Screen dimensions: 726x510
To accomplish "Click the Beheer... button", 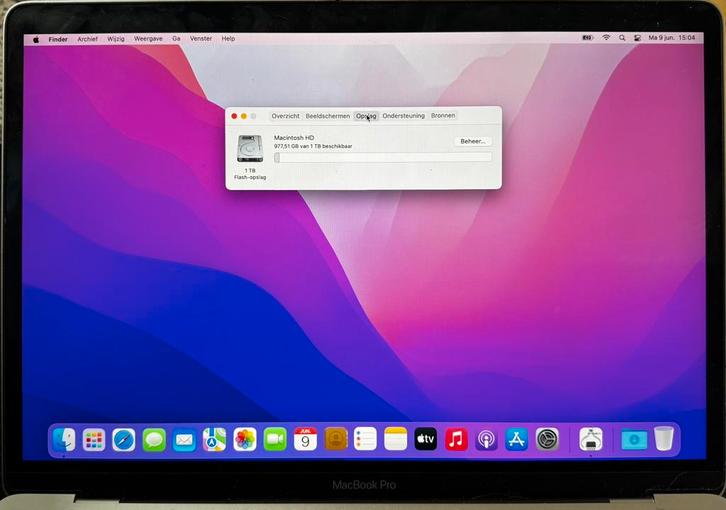I will point(473,141).
